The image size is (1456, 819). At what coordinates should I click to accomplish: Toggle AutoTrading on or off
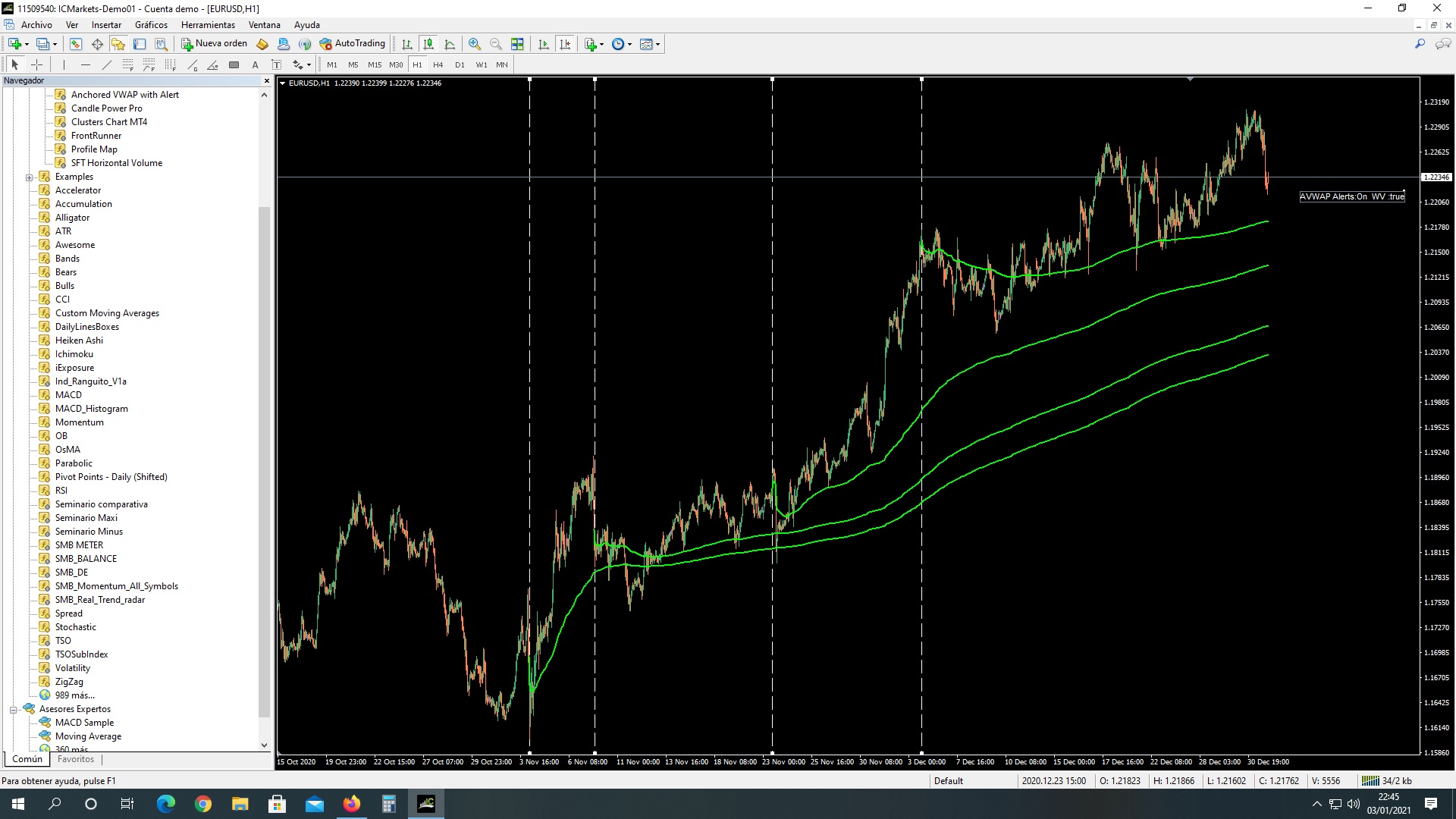coord(353,44)
